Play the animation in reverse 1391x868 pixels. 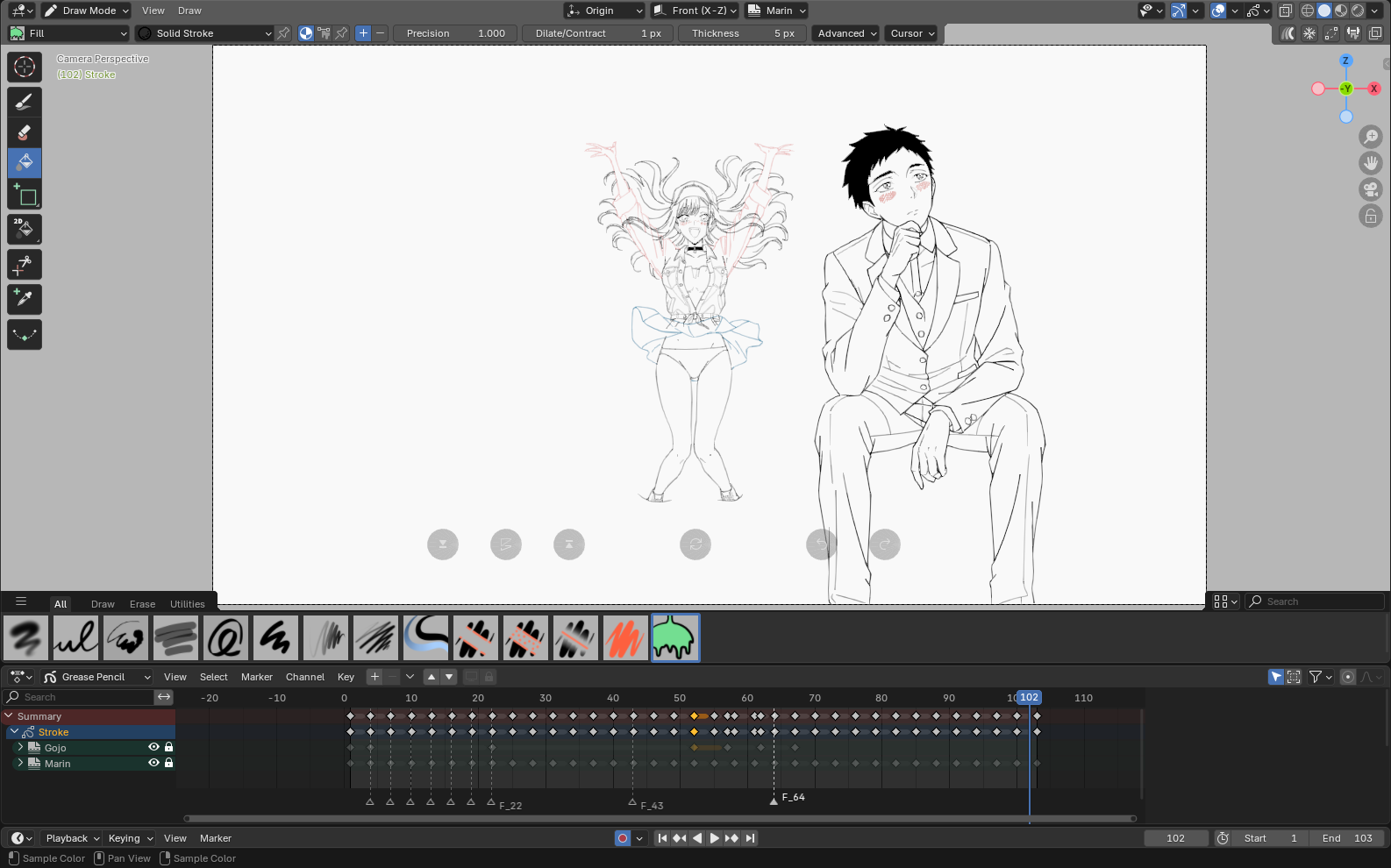click(x=697, y=838)
